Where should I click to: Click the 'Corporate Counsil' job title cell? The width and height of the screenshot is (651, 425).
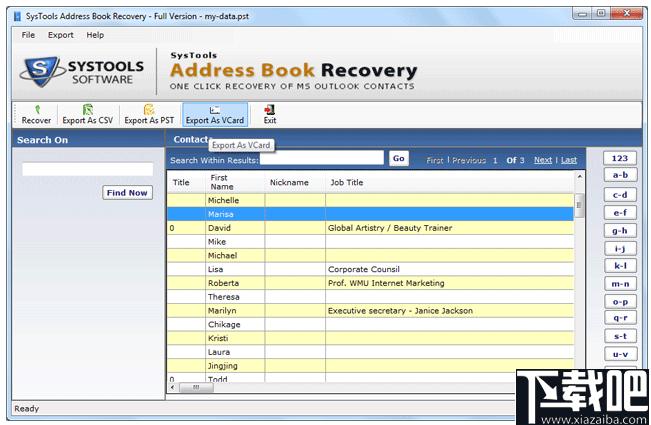click(x=450, y=269)
